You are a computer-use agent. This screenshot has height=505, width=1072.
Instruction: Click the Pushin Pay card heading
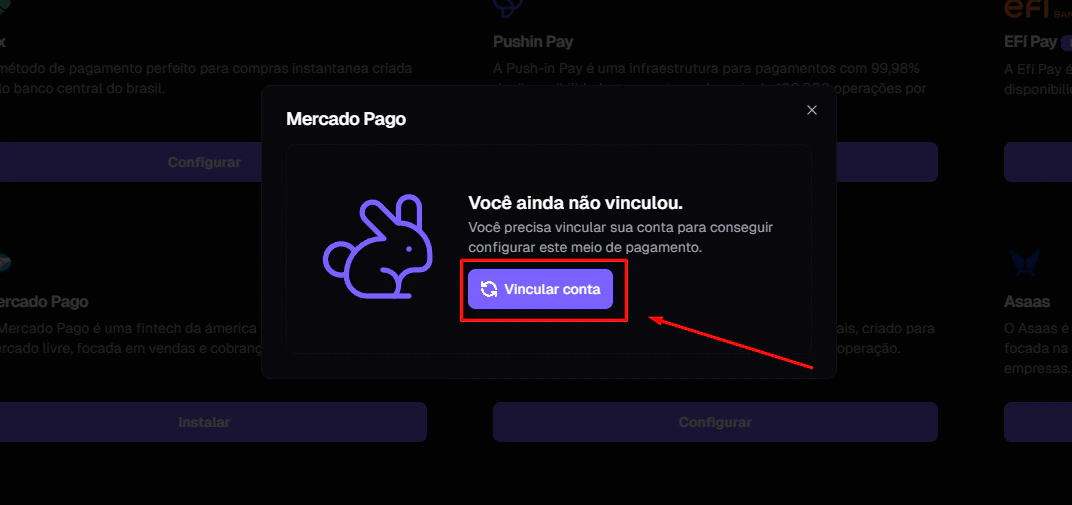[x=533, y=42]
